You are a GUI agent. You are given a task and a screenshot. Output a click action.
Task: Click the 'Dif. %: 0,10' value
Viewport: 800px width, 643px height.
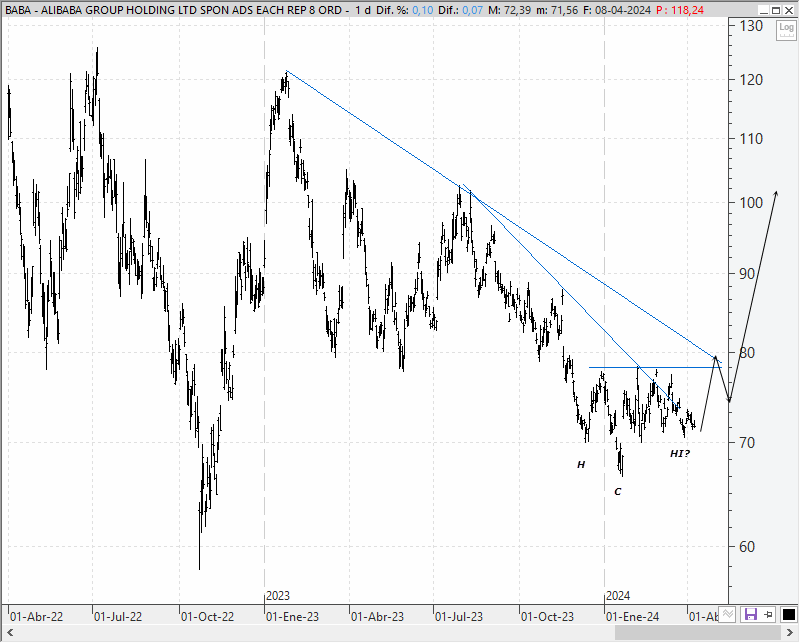click(404, 10)
